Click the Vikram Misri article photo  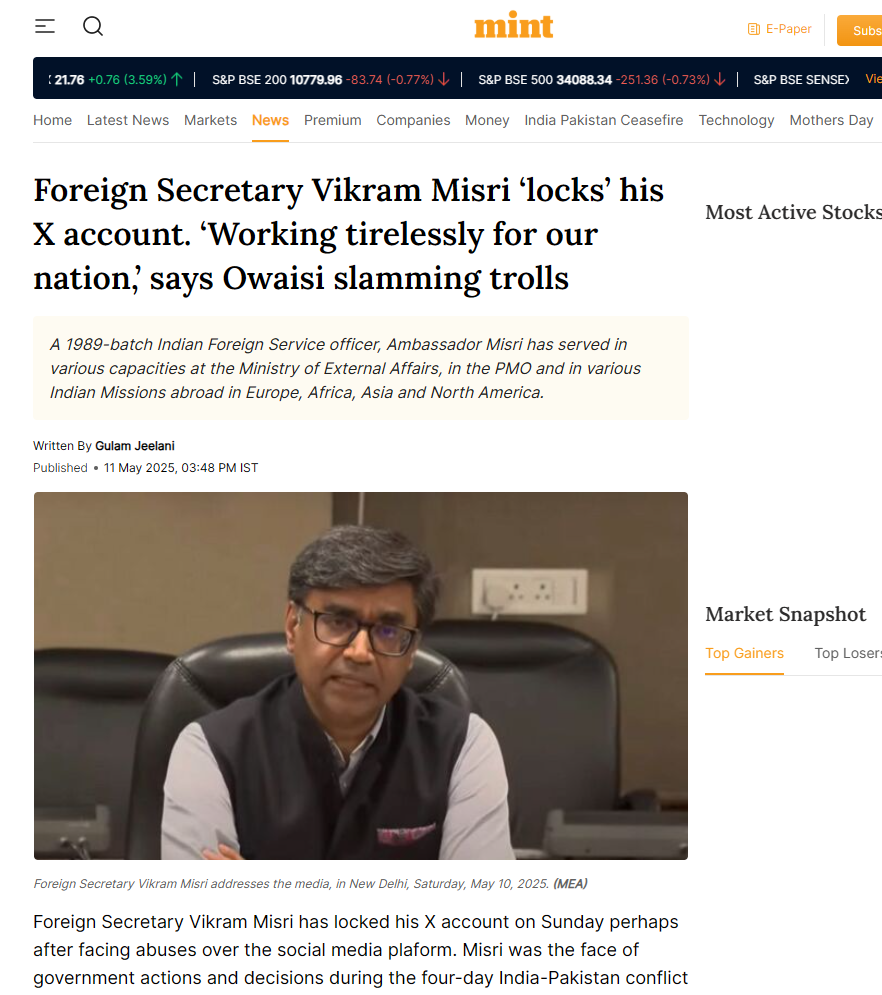361,676
